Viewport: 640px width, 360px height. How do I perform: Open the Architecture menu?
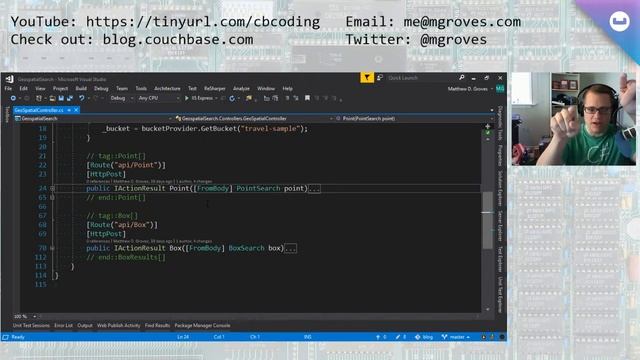tap(167, 89)
